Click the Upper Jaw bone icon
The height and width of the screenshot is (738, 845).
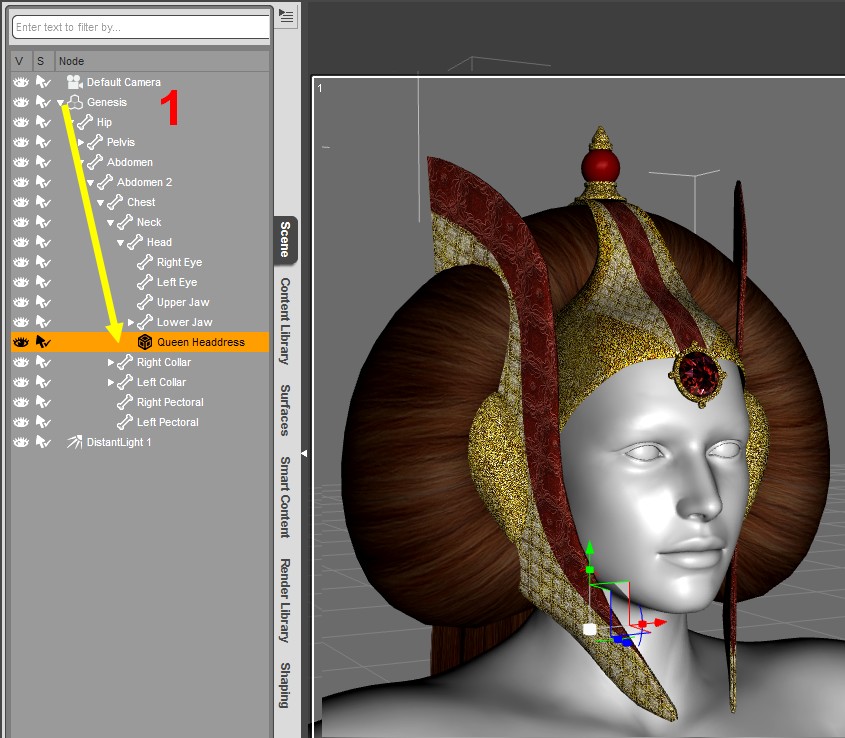[x=145, y=302]
